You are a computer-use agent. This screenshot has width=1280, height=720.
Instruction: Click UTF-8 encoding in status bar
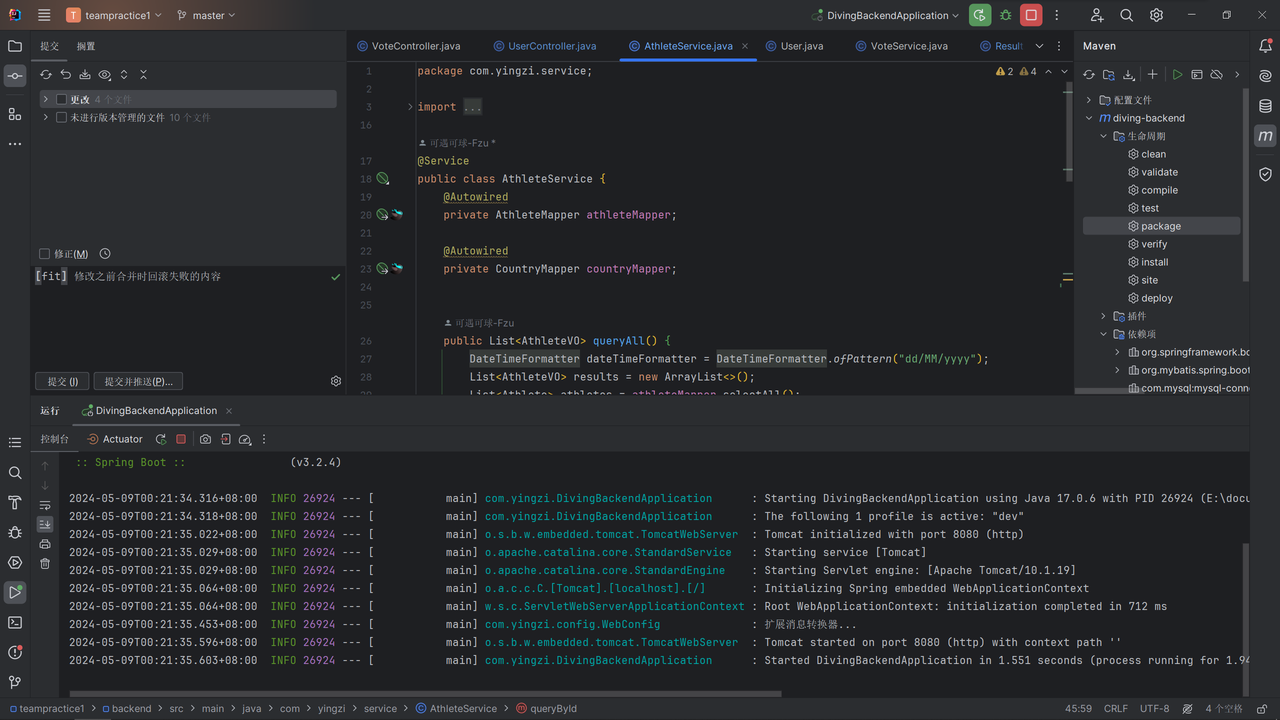click(1154, 708)
